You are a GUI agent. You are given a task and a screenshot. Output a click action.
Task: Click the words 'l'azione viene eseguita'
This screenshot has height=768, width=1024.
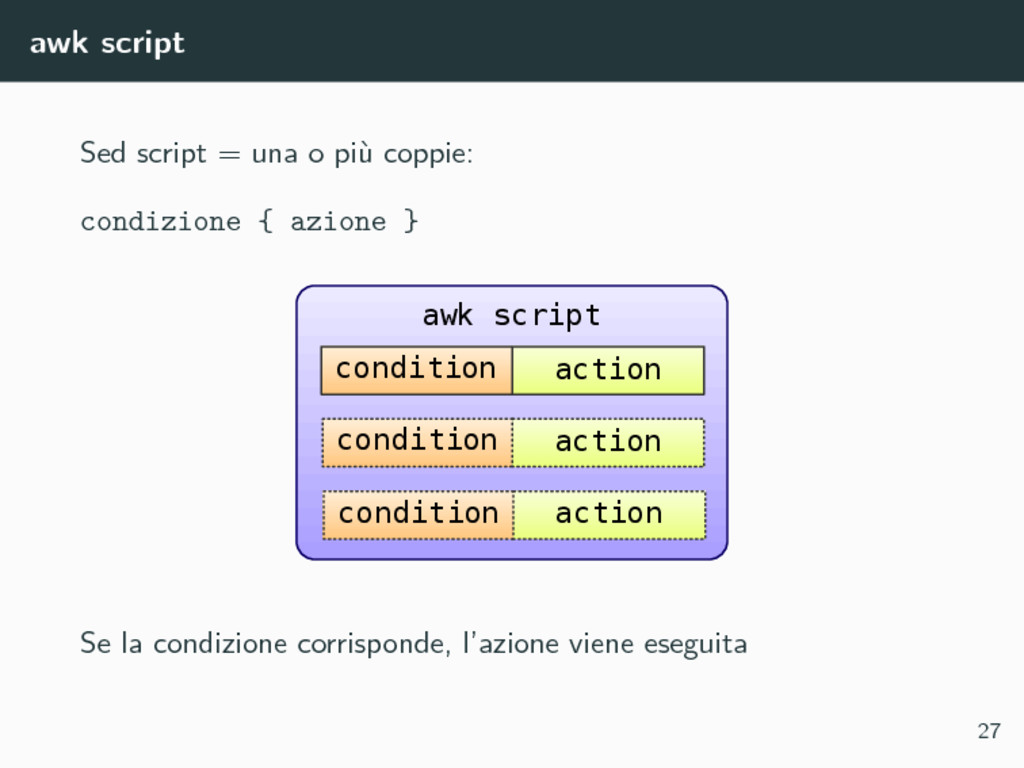click(605, 644)
